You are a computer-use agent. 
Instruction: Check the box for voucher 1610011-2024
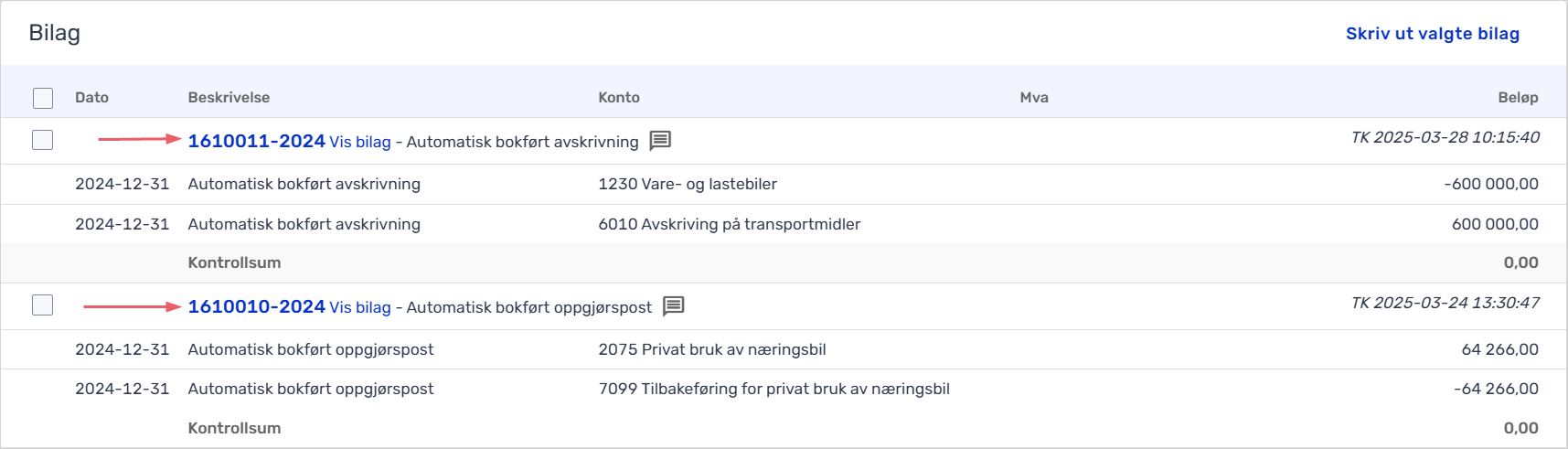click(43, 140)
